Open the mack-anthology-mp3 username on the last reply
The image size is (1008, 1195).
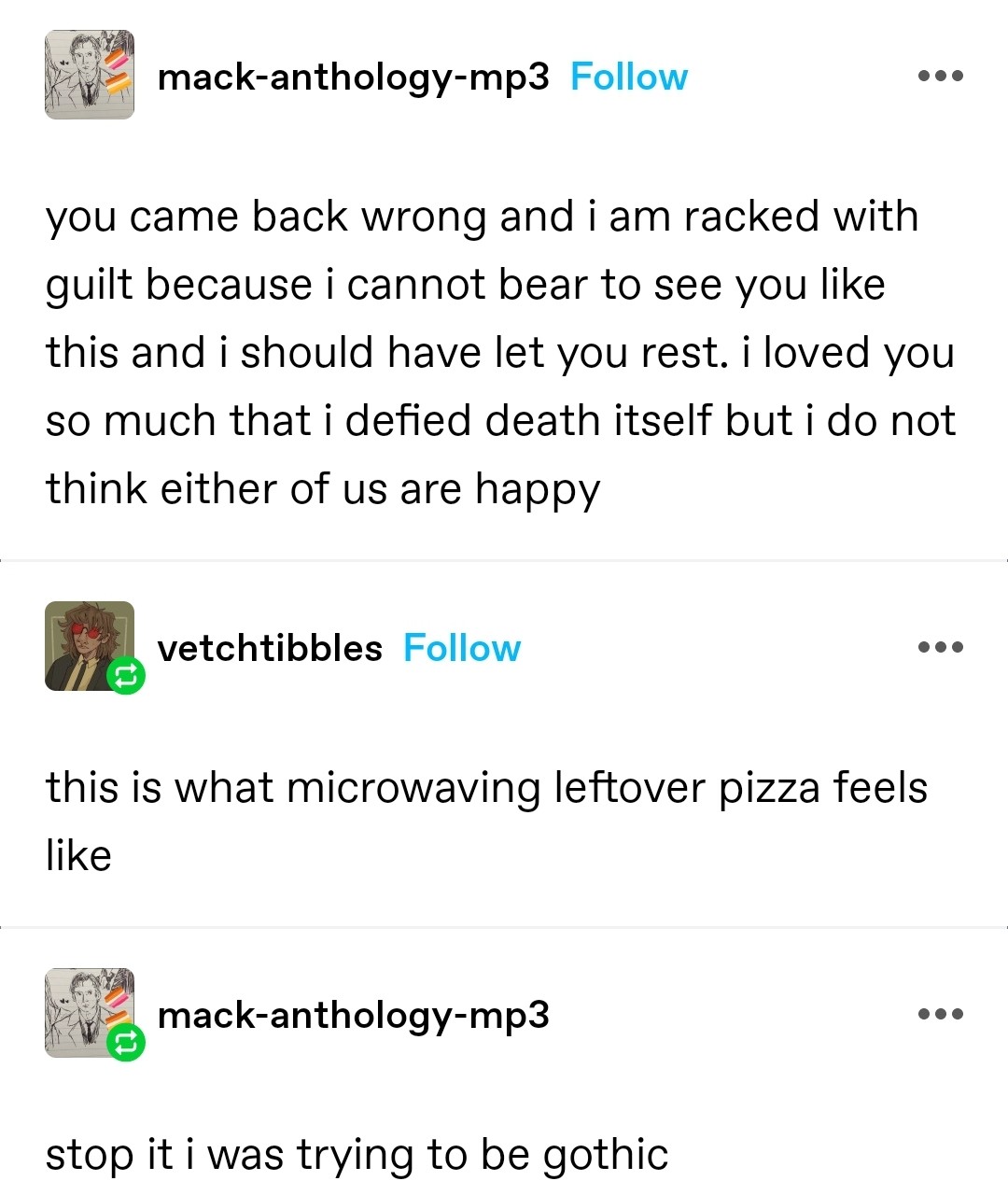tap(354, 1017)
